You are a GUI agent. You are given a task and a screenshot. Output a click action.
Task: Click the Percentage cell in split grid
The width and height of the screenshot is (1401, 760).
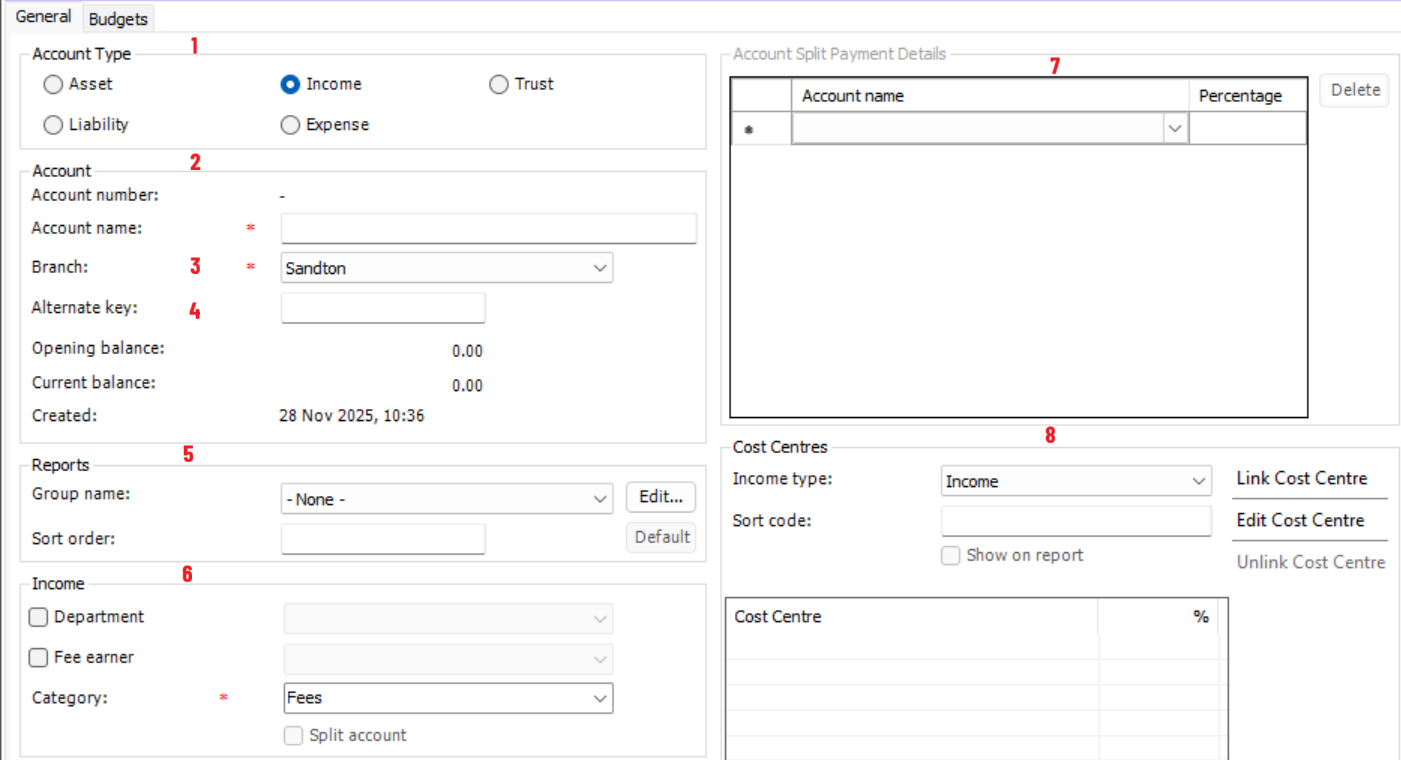(1247, 129)
